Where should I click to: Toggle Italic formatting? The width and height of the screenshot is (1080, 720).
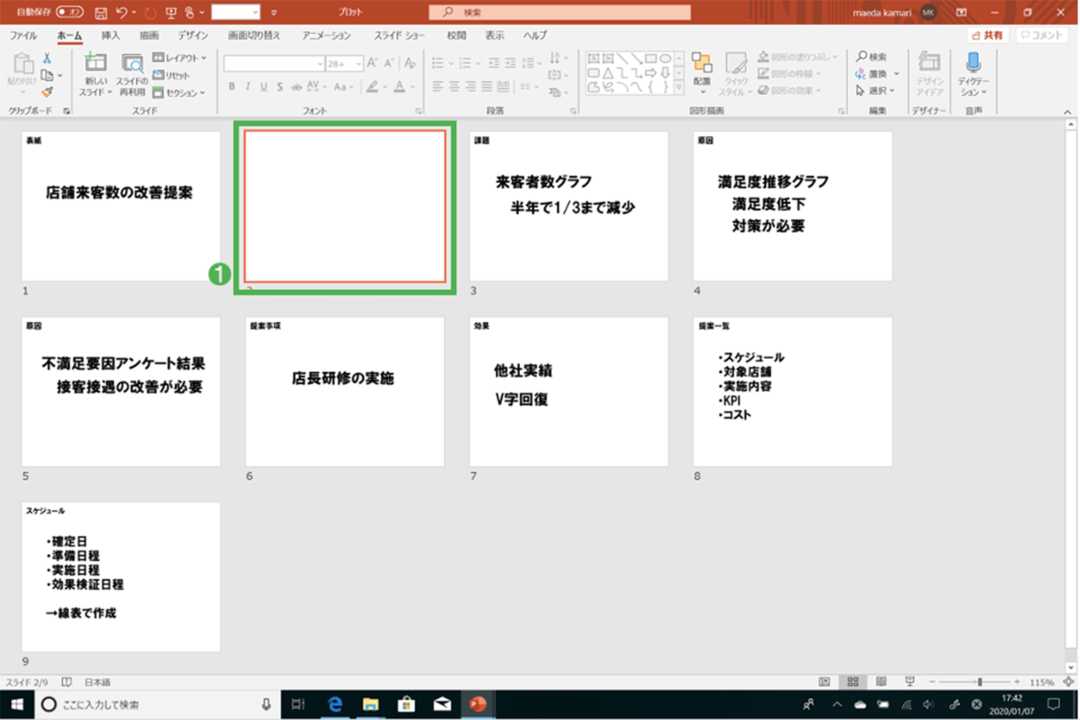pos(248,87)
